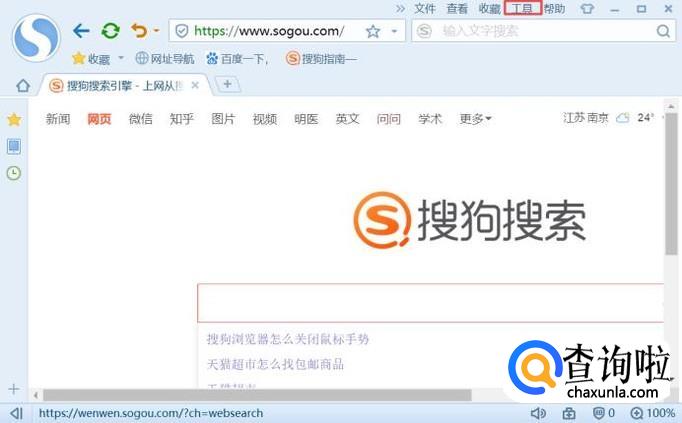Toggle sidebar with status bar icon
Viewport: 682px width, 423px height.
click(x=16, y=413)
